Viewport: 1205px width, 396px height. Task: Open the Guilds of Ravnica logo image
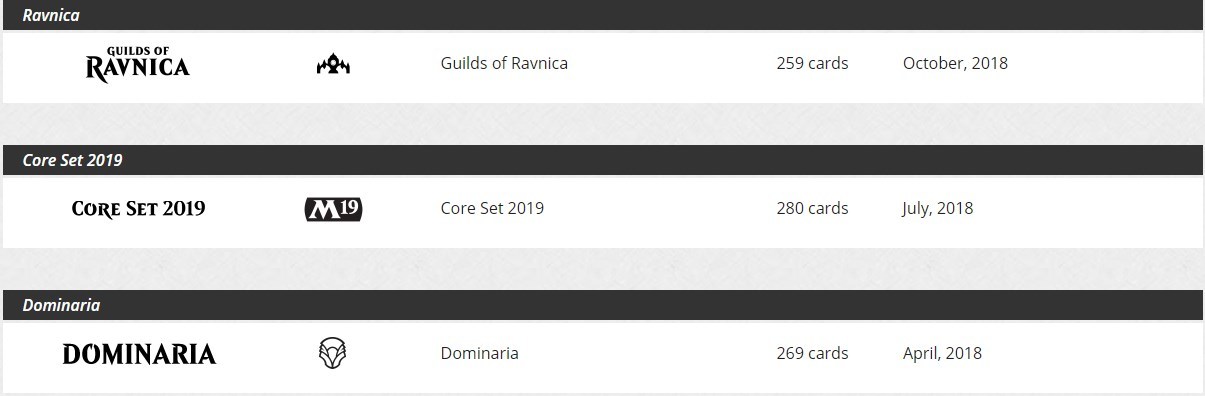click(x=138, y=64)
